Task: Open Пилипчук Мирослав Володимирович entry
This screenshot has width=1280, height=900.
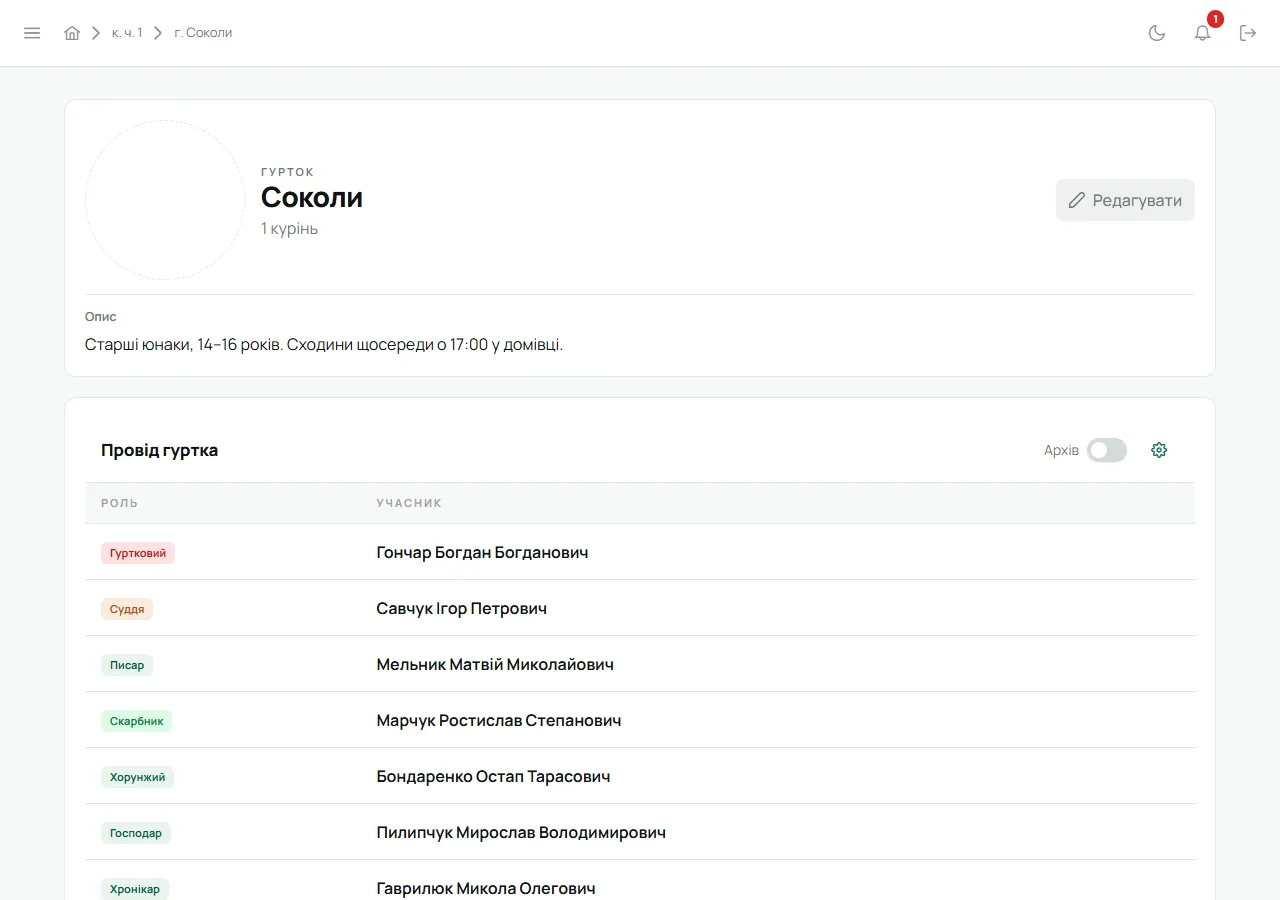Action: [x=521, y=832]
